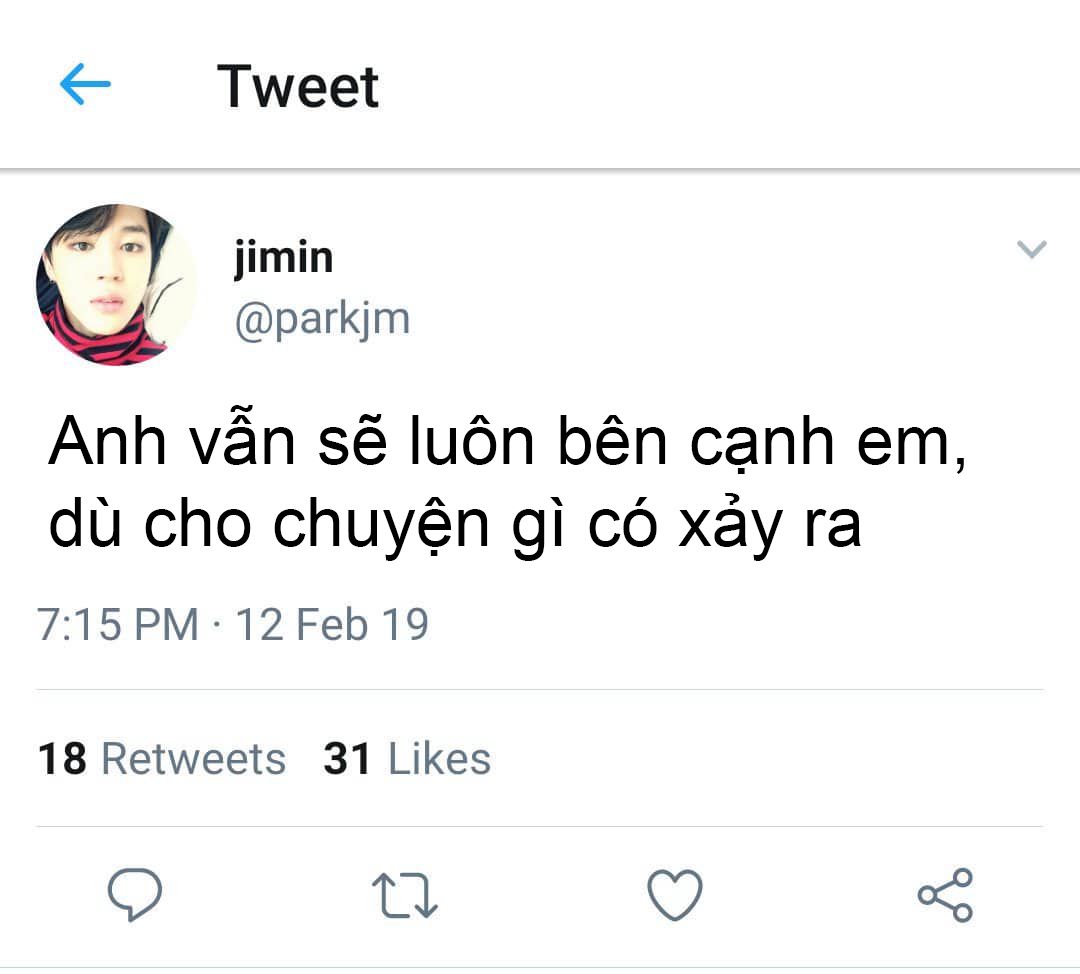The height and width of the screenshot is (974, 1080).
Task: Go back using the blue arrow
Action: (x=85, y=86)
